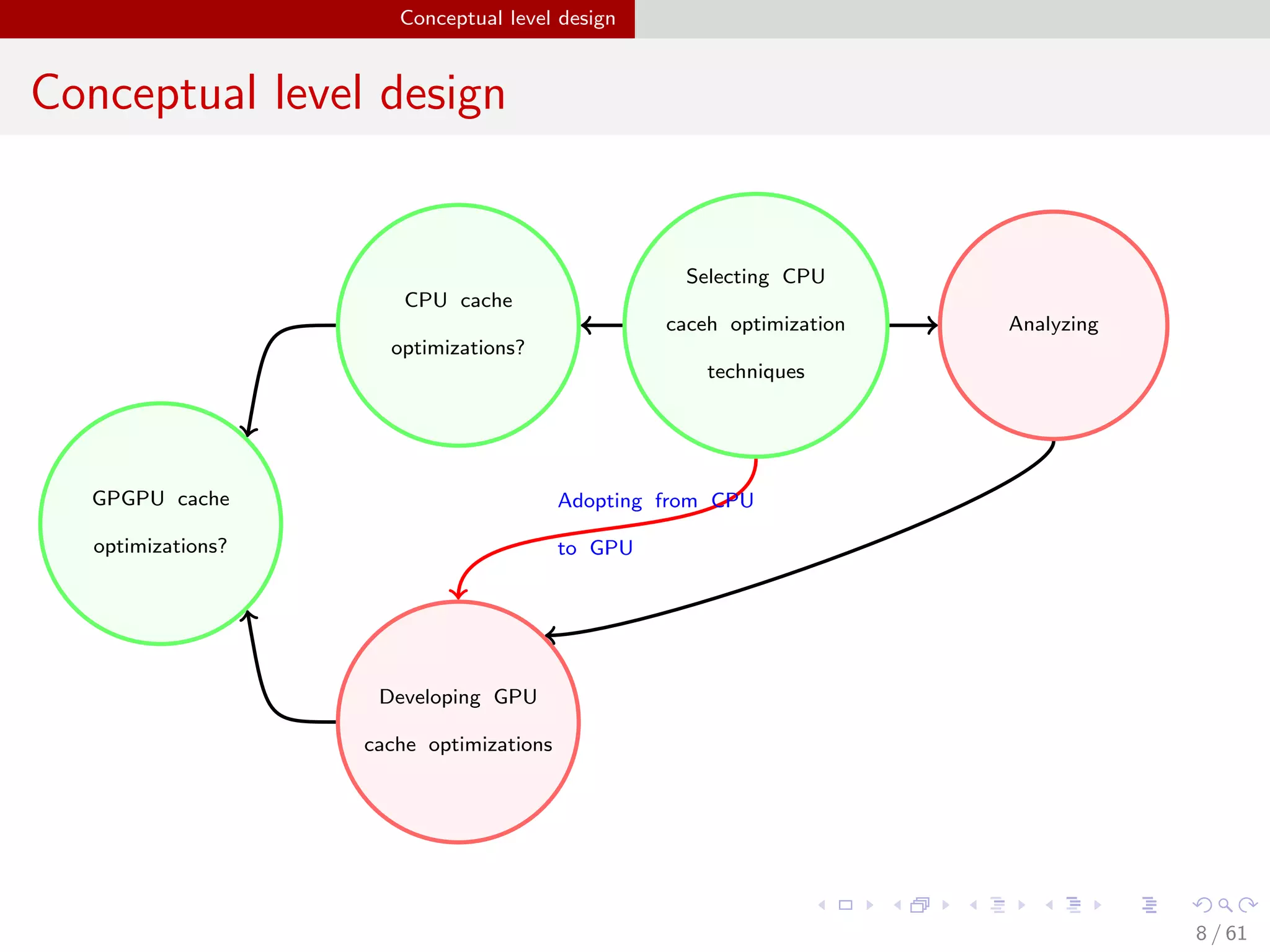Click the search magnifier icon
Viewport: 1270px width, 952px height.
pos(1225,905)
